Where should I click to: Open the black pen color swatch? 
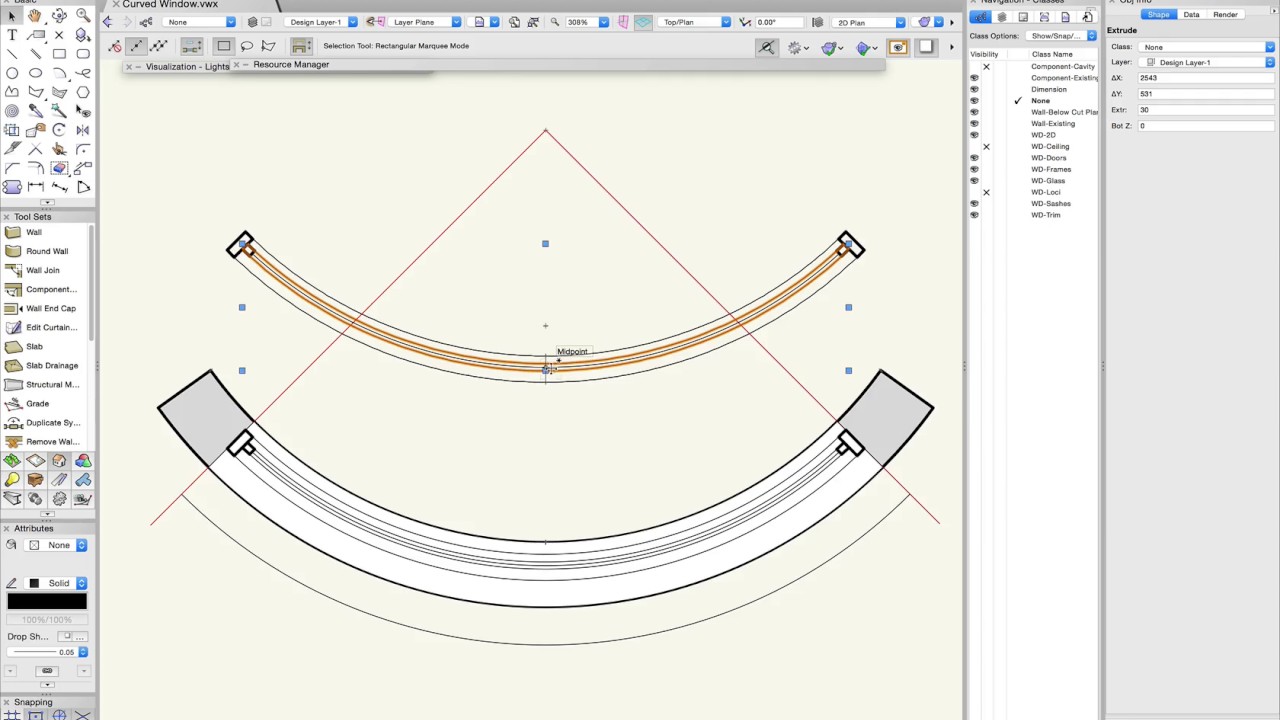pos(47,601)
